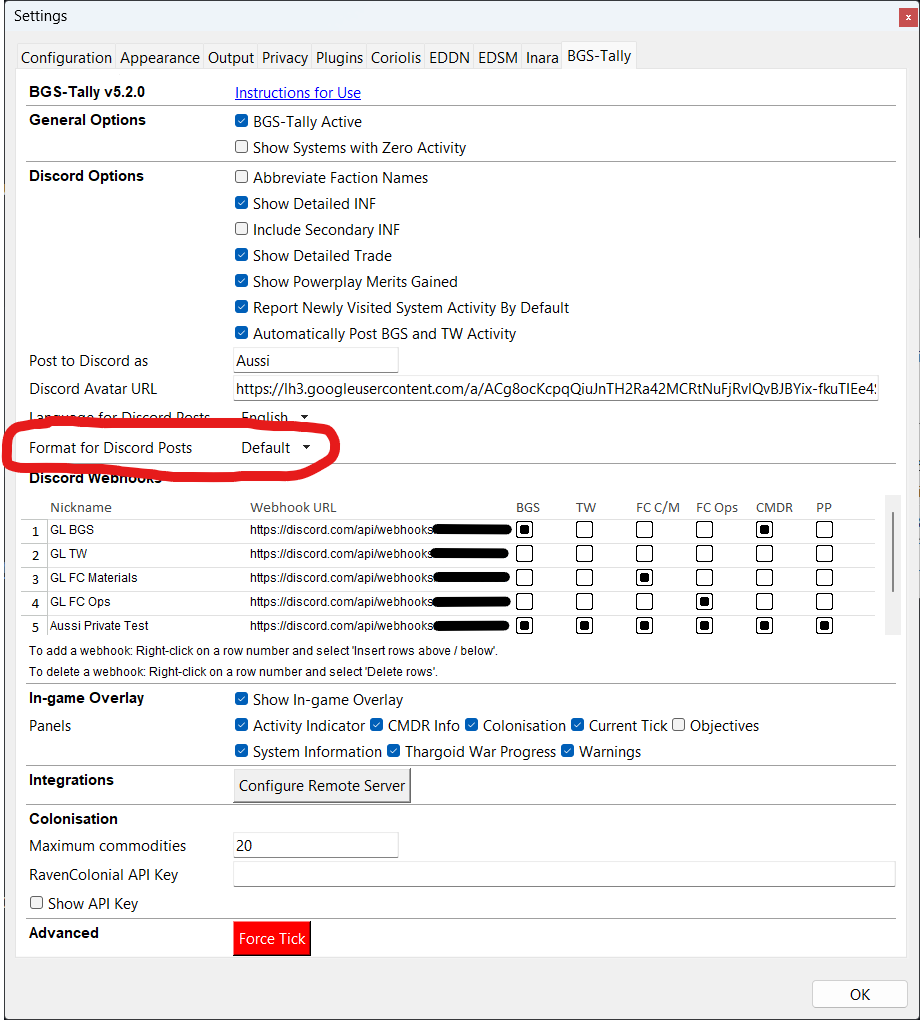920x1020 pixels.
Task: Switch to the EDDN tab
Action: [x=449, y=58]
